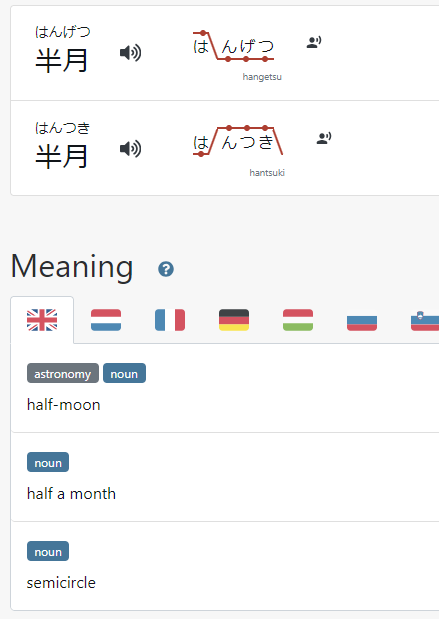
Task: Switch to the Dutch flag tab
Action: [106, 320]
